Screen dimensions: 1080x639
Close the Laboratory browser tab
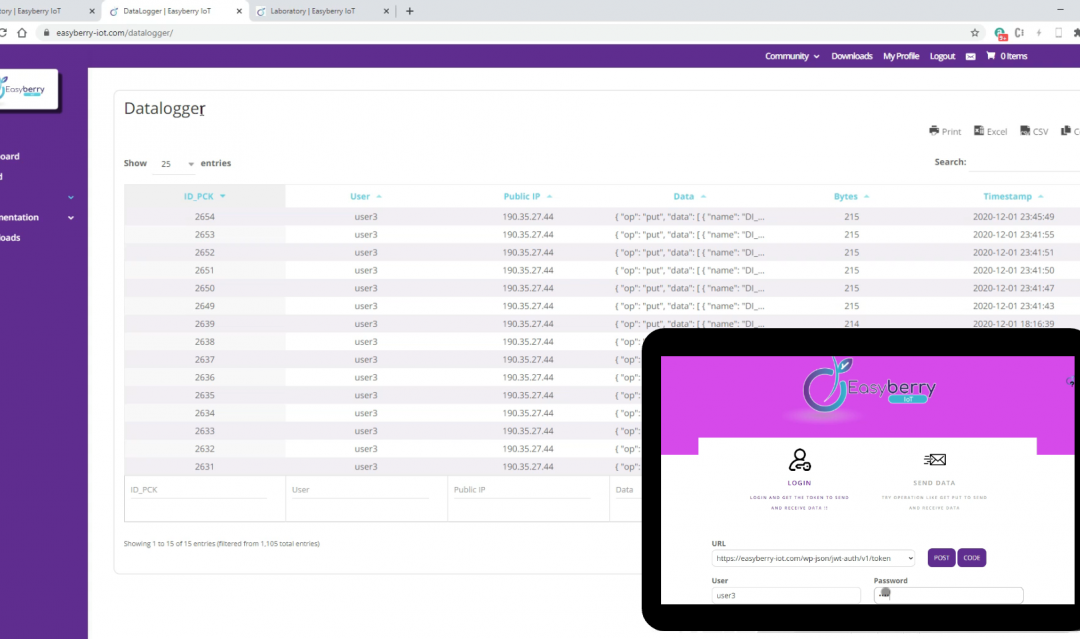point(386,11)
